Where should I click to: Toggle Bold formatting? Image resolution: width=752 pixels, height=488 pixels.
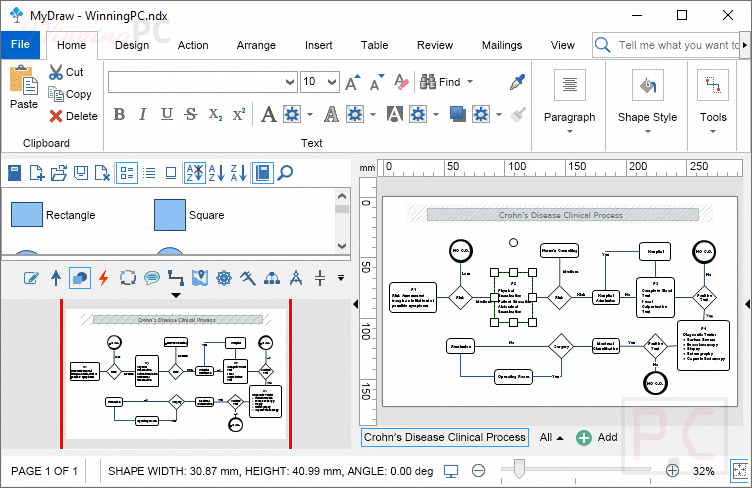119,114
